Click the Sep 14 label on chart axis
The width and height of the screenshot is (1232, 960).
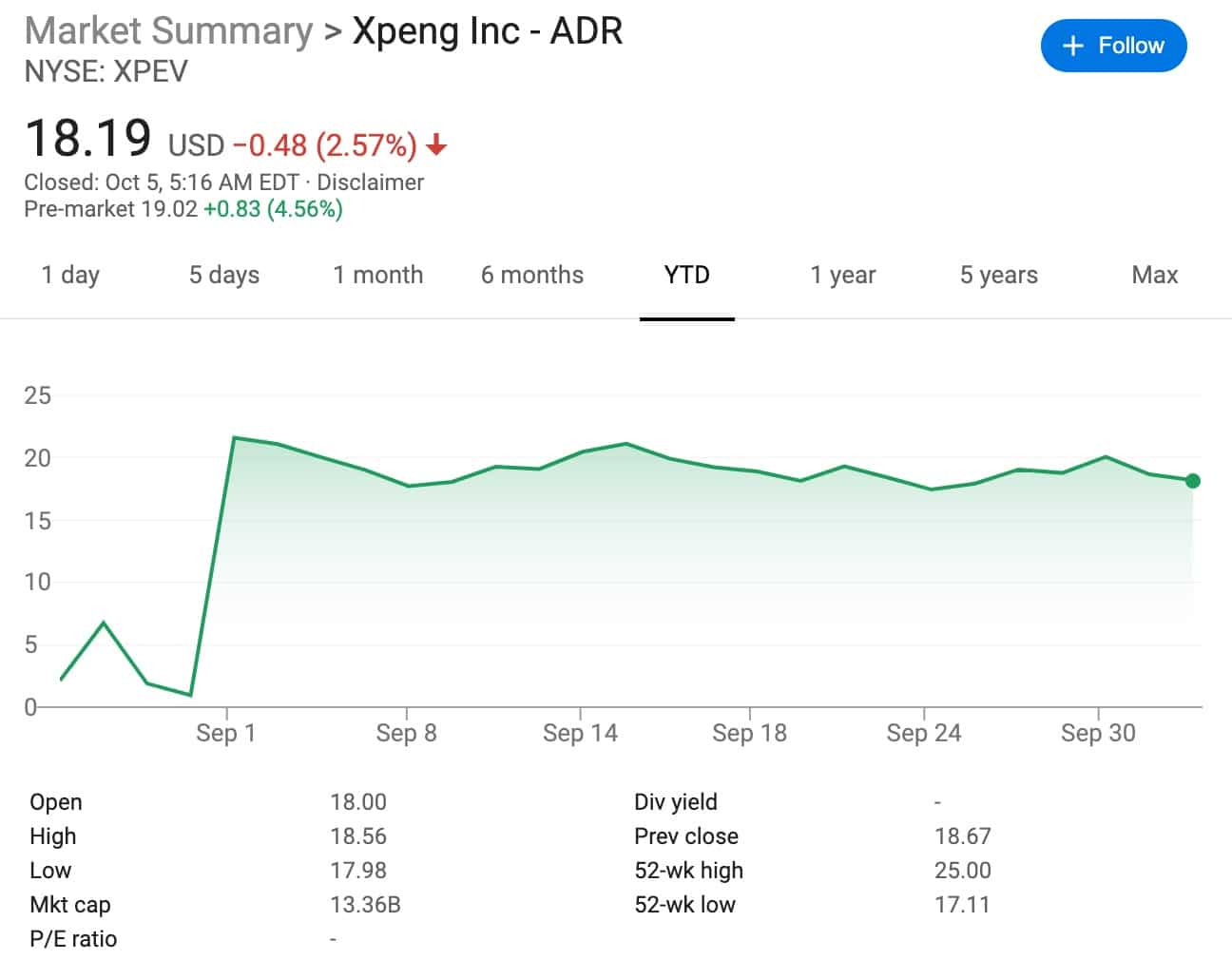click(x=580, y=733)
